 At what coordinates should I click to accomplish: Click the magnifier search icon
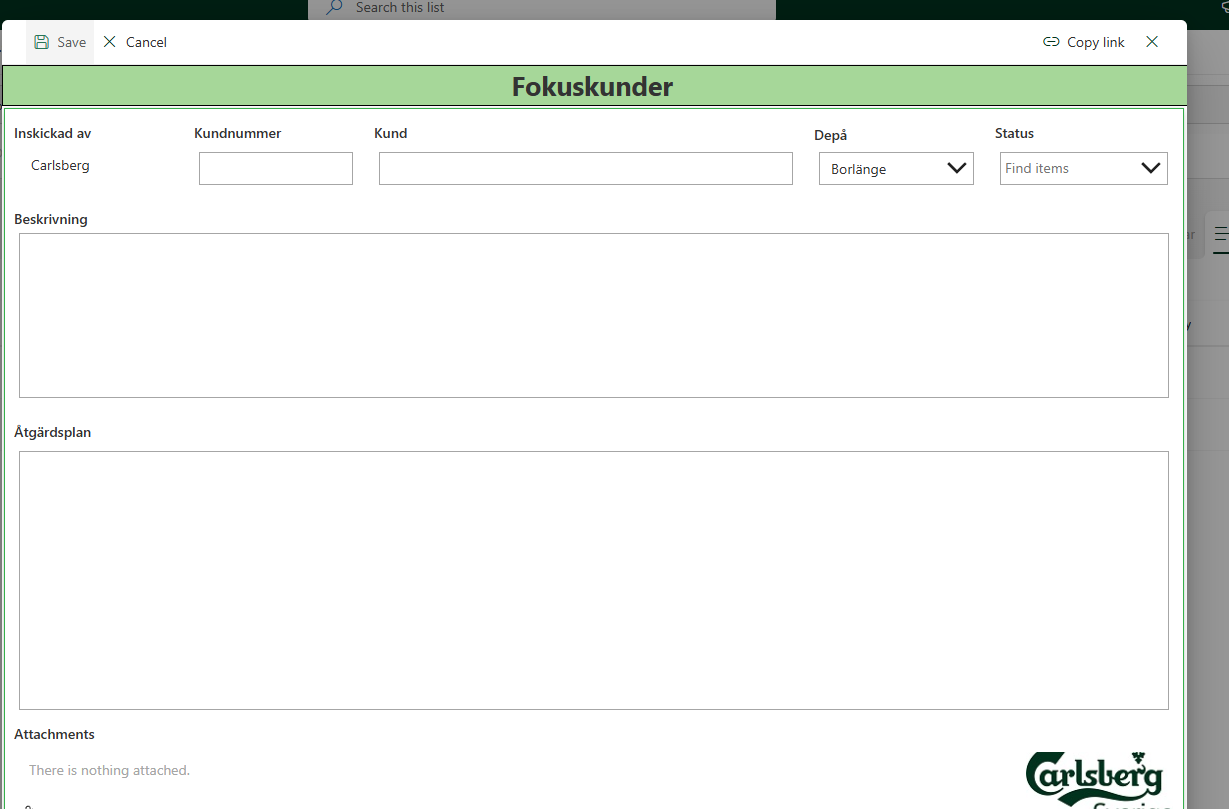point(335,8)
